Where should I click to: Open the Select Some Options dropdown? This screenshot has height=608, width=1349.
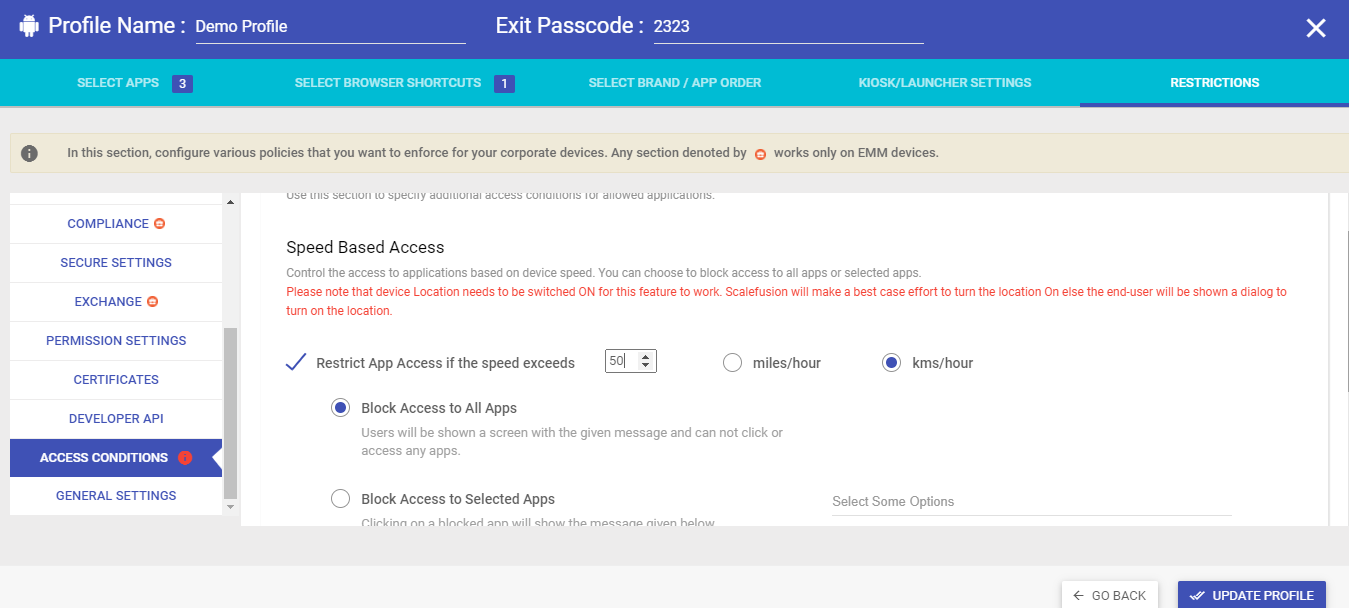pos(1031,502)
